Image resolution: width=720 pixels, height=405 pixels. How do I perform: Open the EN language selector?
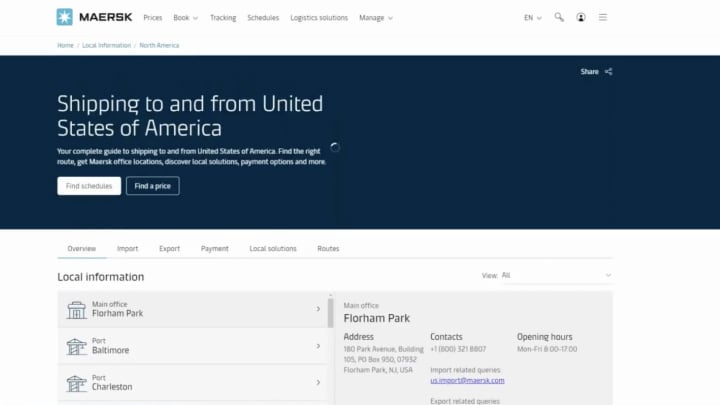point(533,18)
